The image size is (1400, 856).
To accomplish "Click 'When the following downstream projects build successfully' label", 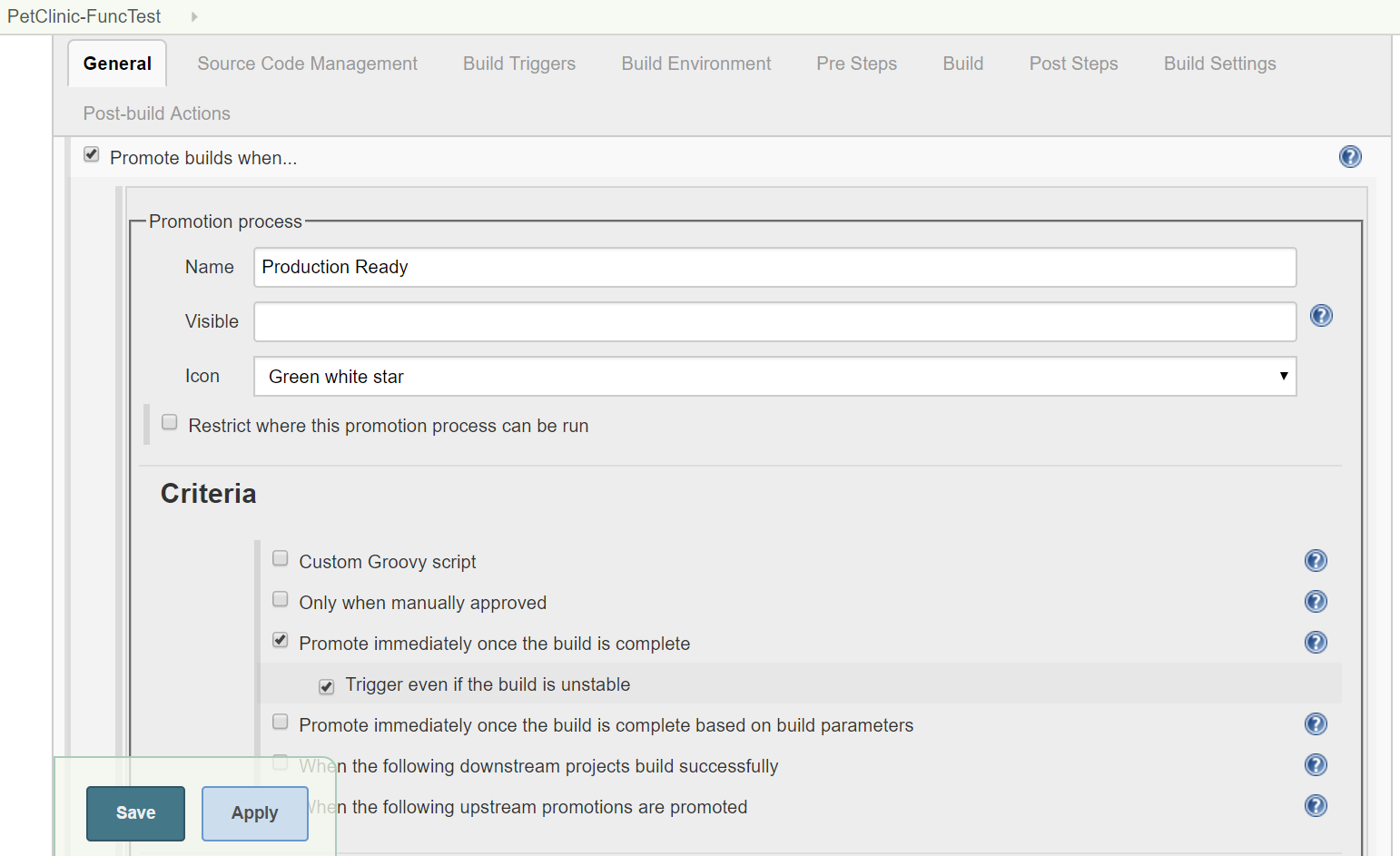I will point(539,766).
